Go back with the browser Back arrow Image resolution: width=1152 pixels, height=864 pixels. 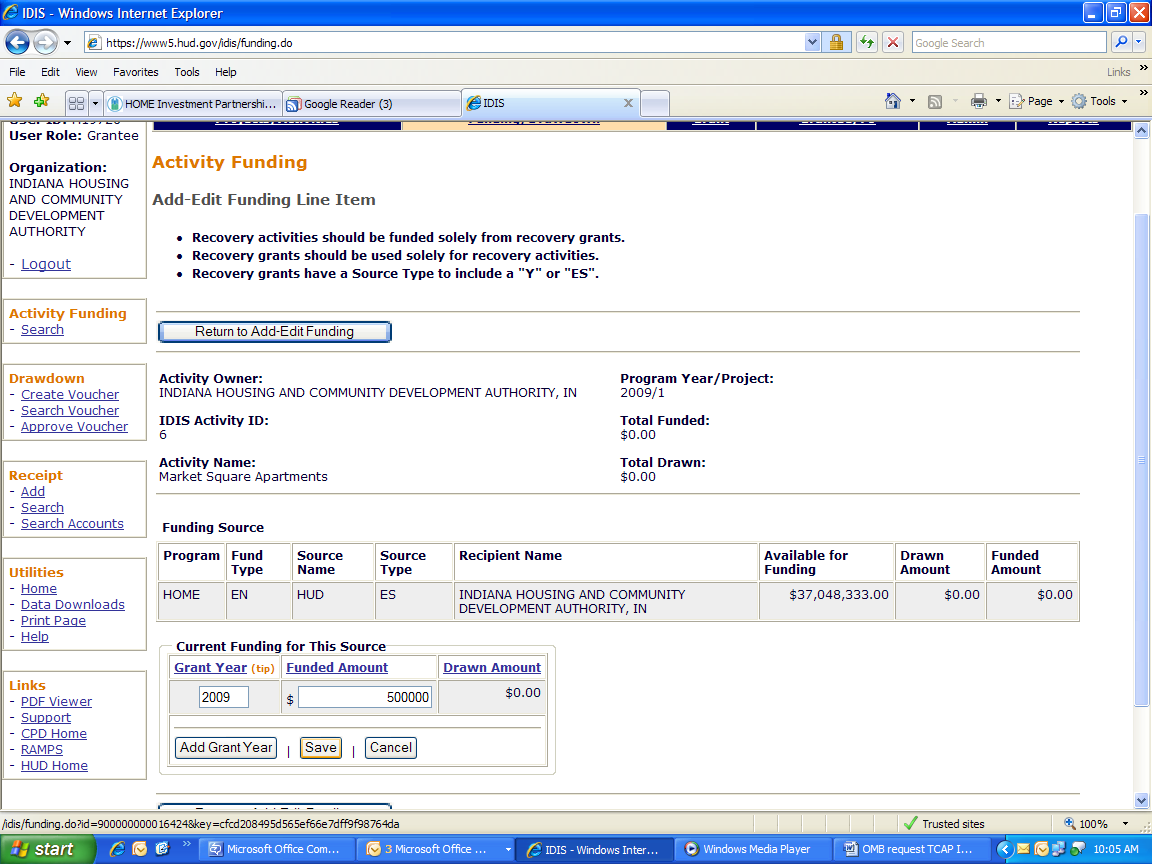click(x=18, y=43)
